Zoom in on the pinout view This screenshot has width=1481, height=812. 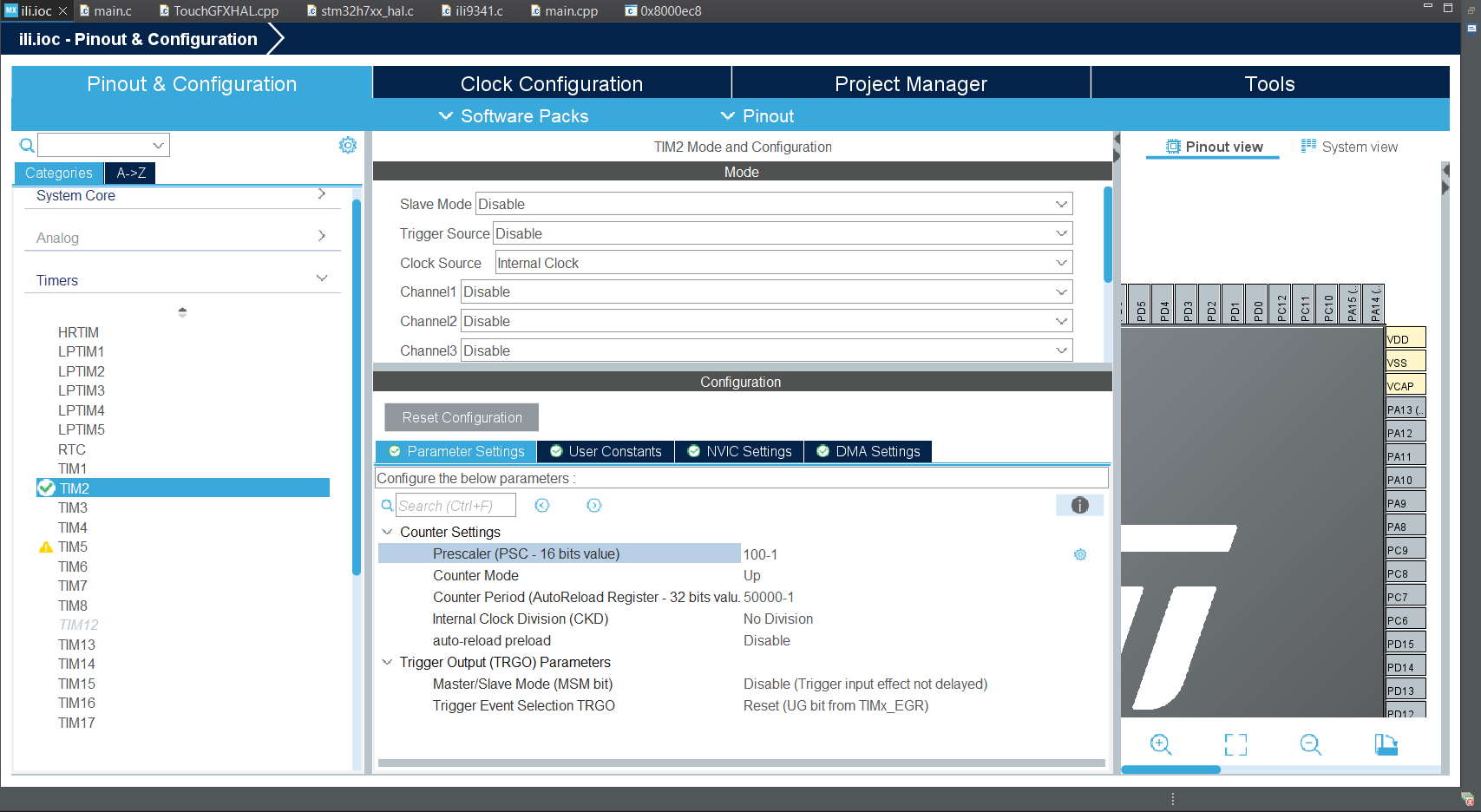coord(1161,743)
